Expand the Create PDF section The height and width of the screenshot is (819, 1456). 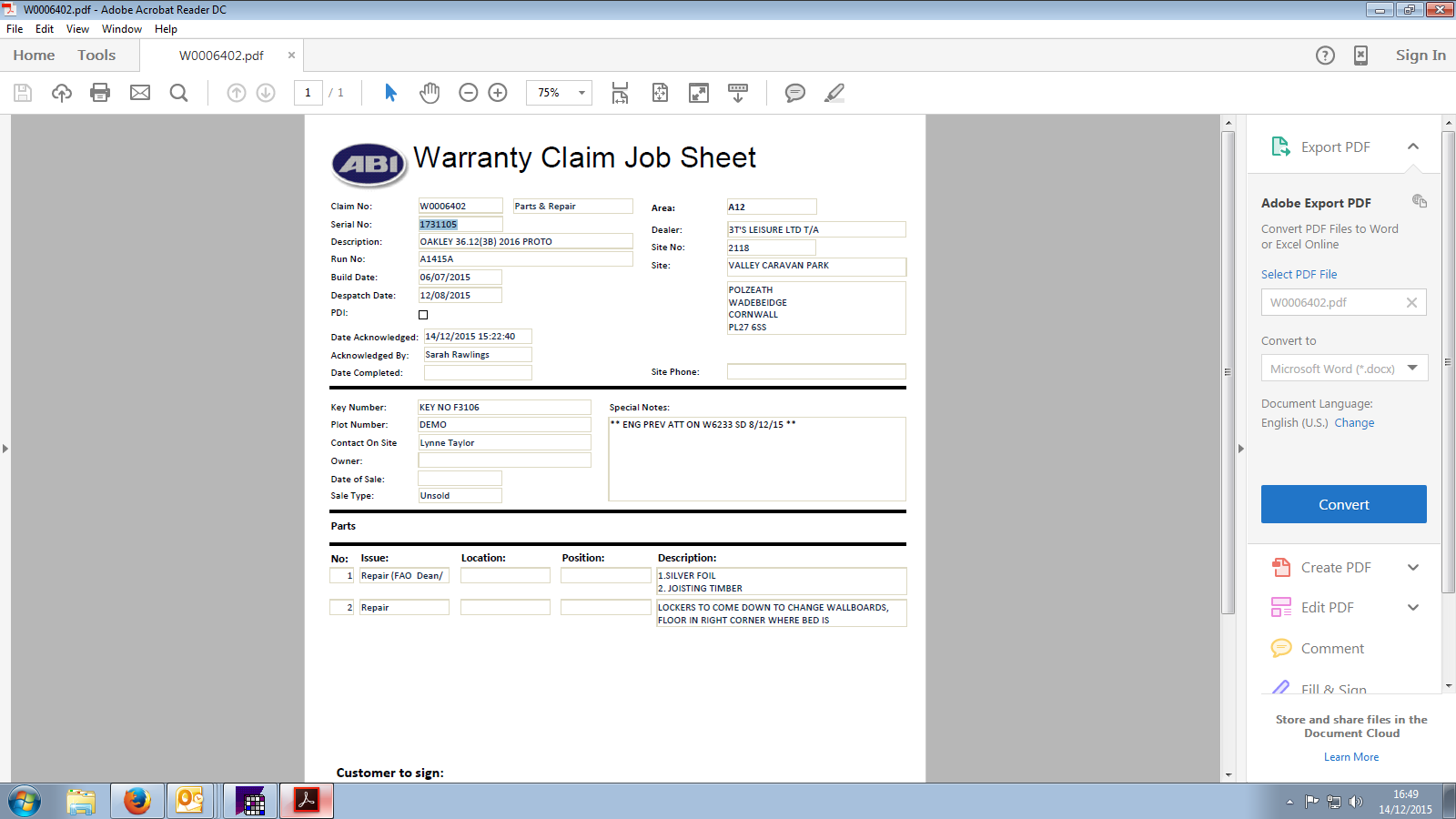coord(1412,568)
